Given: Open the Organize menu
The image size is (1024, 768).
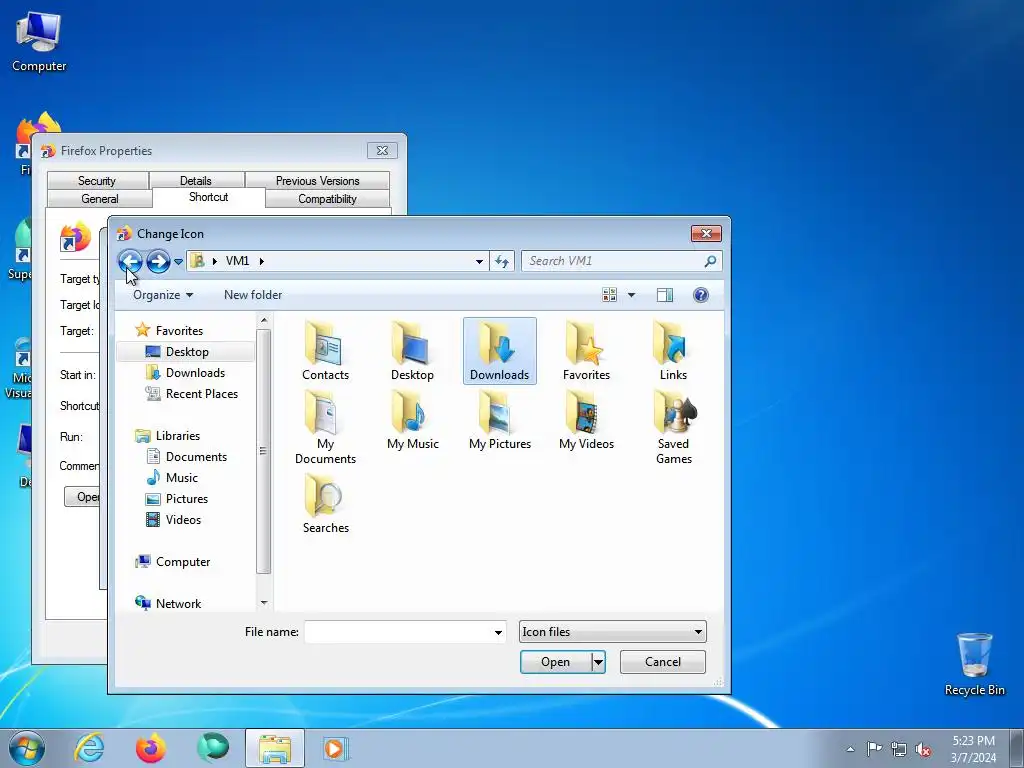Looking at the screenshot, I should coord(163,295).
